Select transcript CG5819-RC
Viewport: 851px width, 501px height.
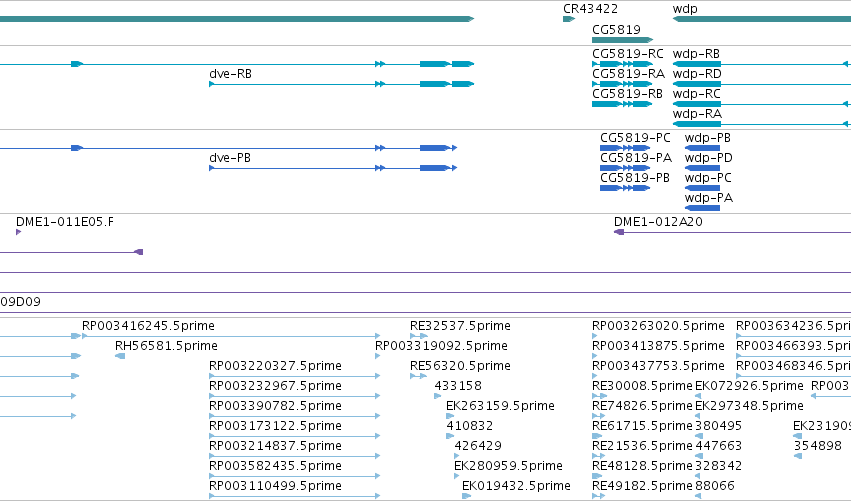point(627,54)
